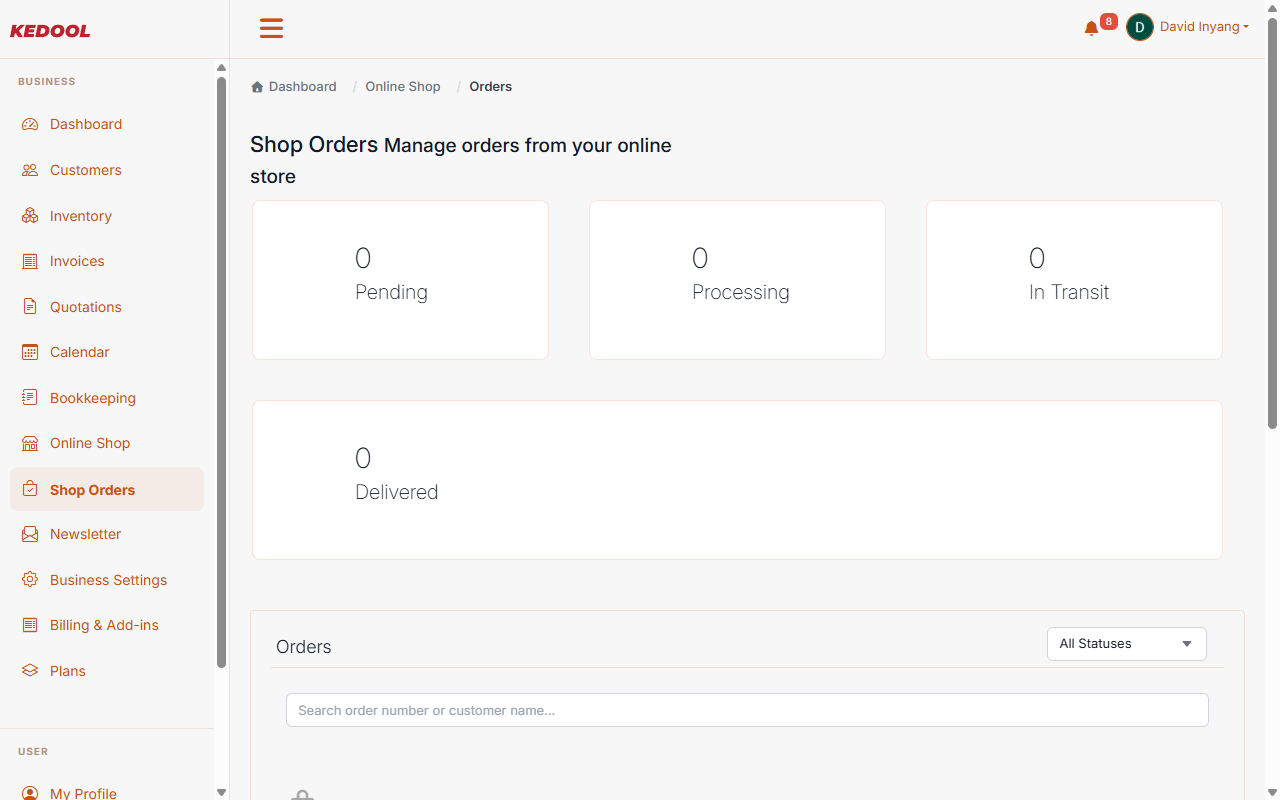Open Business Settings from sidebar
Image resolution: width=1280 pixels, height=800 pixels.
(109, 580)
